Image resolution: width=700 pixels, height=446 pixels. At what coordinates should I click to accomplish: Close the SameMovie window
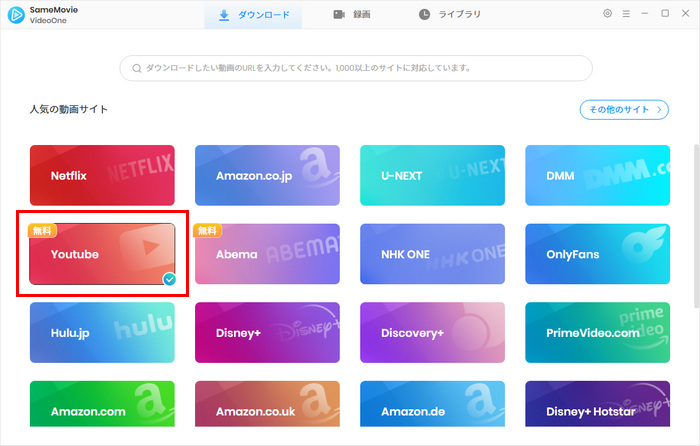point(686,13)
